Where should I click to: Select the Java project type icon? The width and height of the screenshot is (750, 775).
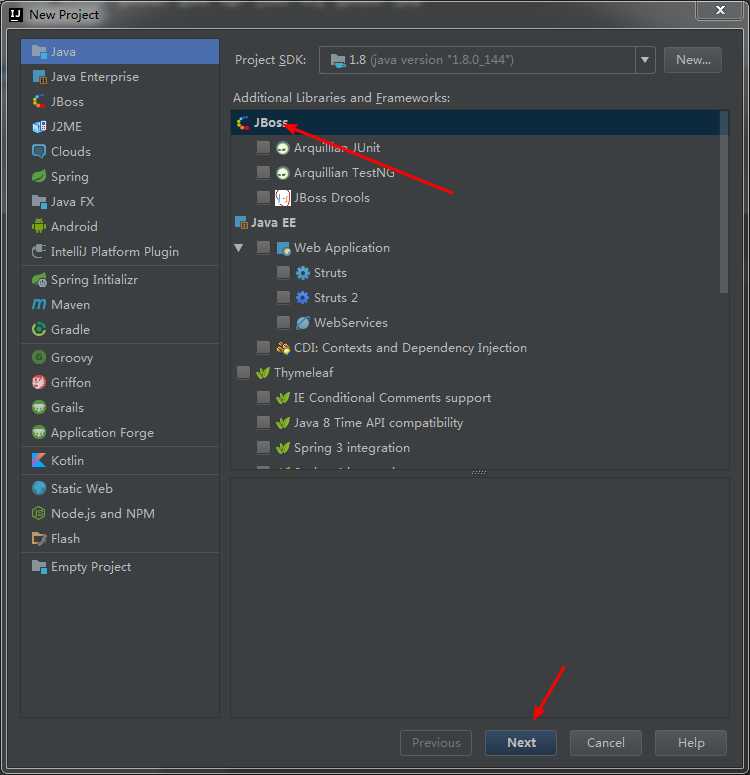[39, 51]
